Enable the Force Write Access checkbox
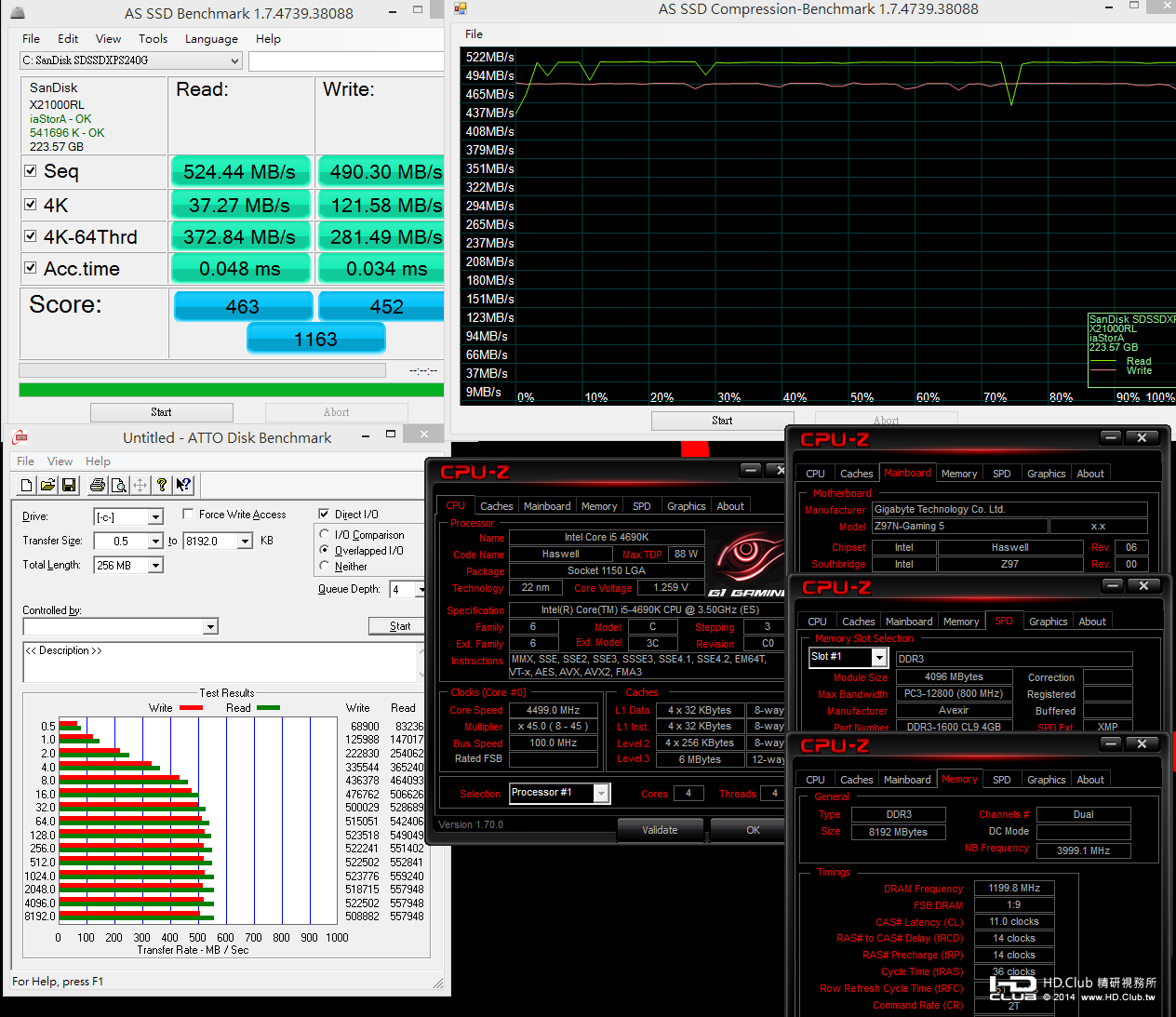 coord(189,515)
